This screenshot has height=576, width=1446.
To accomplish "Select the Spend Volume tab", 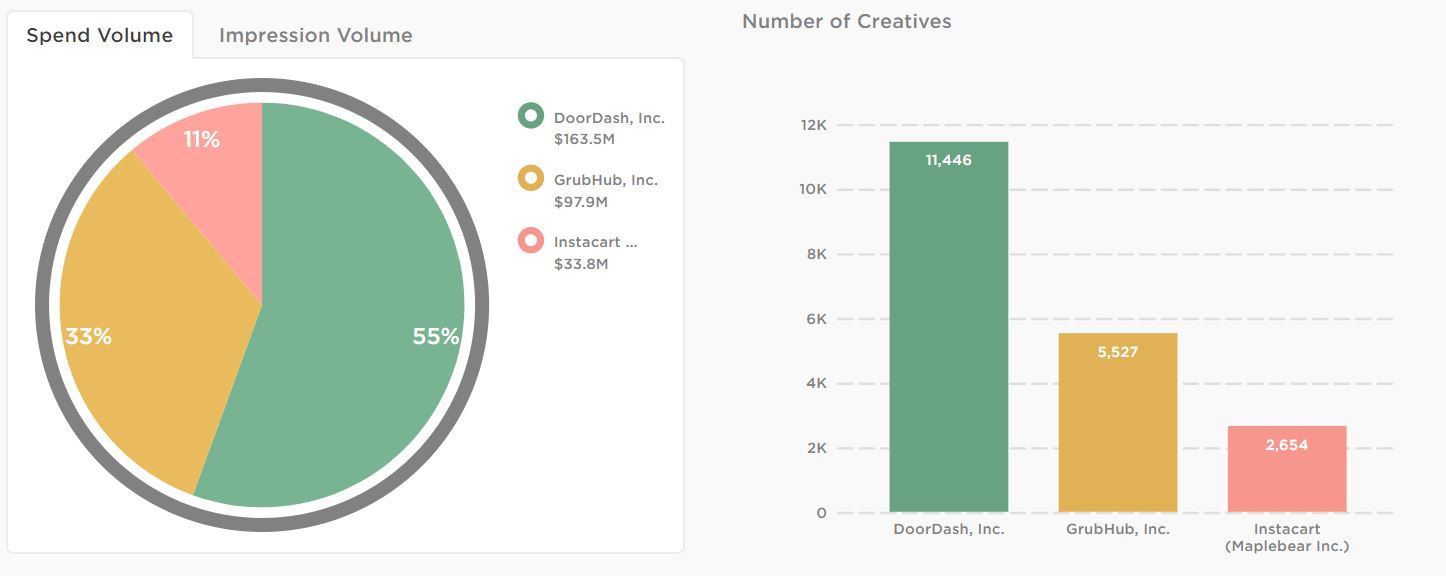I will [x=99, y=36].
